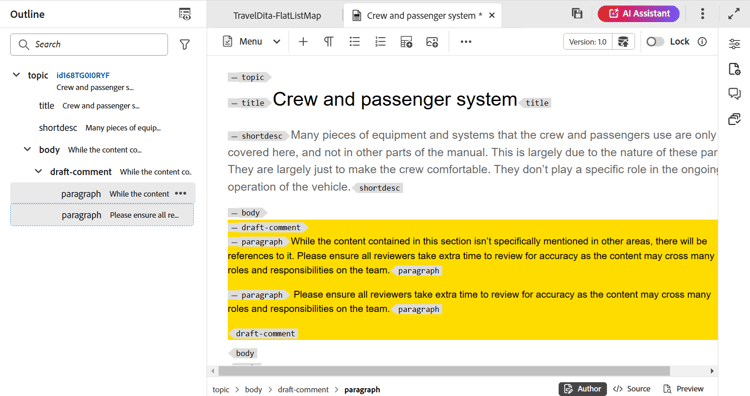Image resolution: width=750 pixels, height=396 pixels.
Task: Collapse the draft-comment node in Outline
Action: click(x=38, y=171)
